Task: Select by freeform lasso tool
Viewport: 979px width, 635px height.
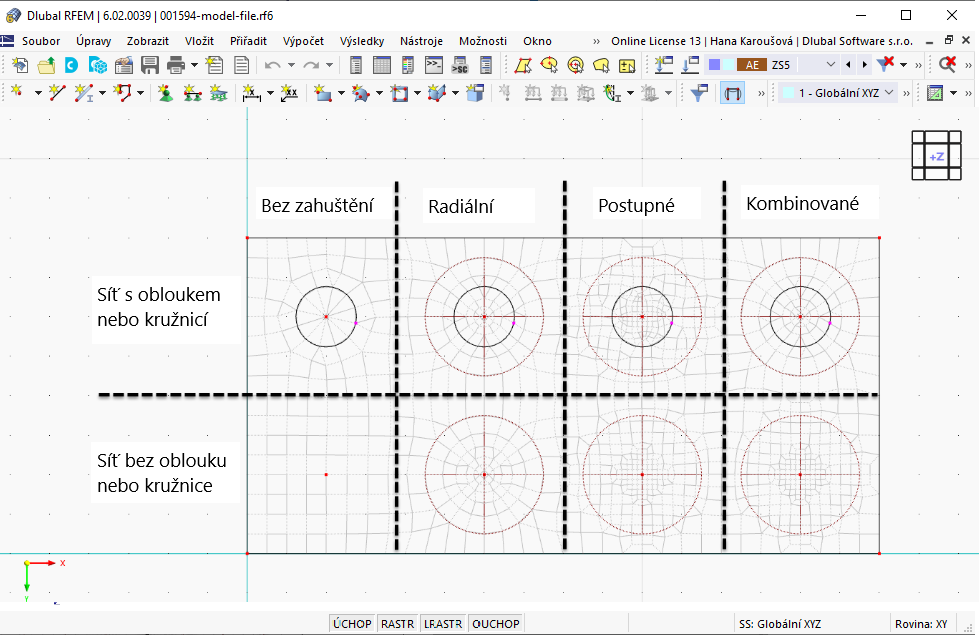Action: coord(601,65)
